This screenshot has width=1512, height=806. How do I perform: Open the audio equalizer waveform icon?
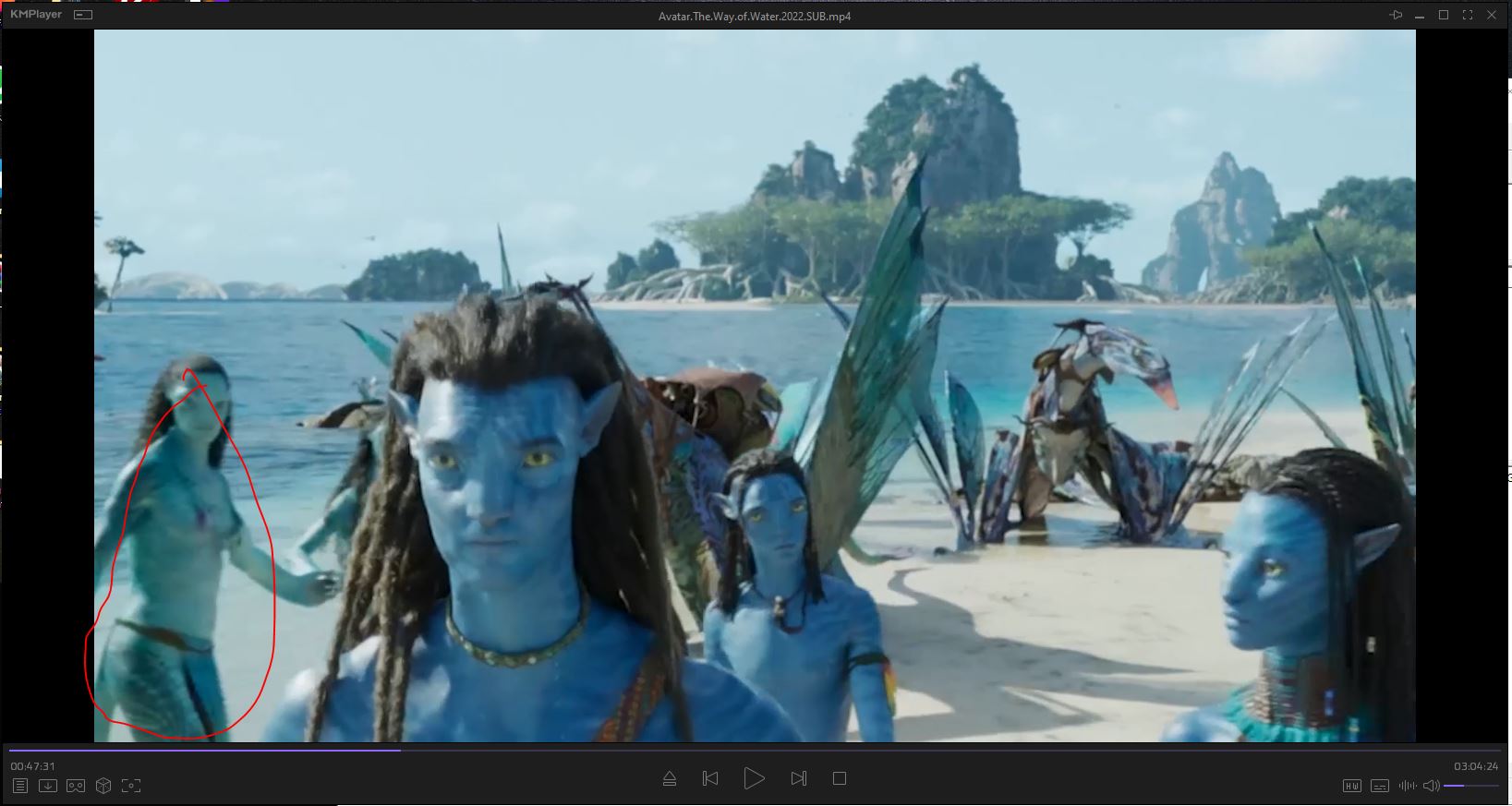point(1408,786)
